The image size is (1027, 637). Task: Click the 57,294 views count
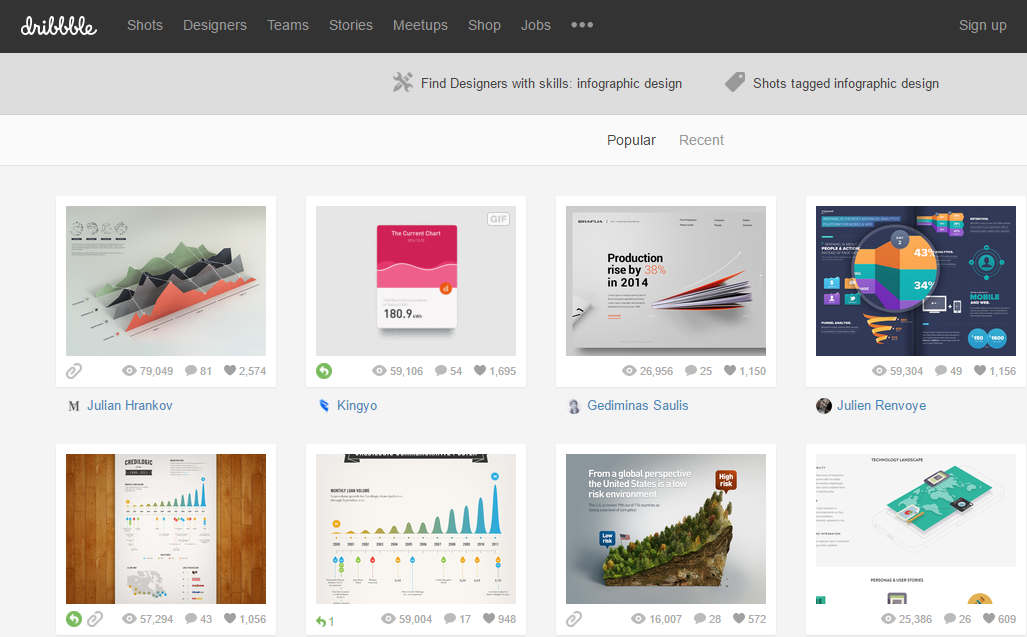tap(157, 619)
